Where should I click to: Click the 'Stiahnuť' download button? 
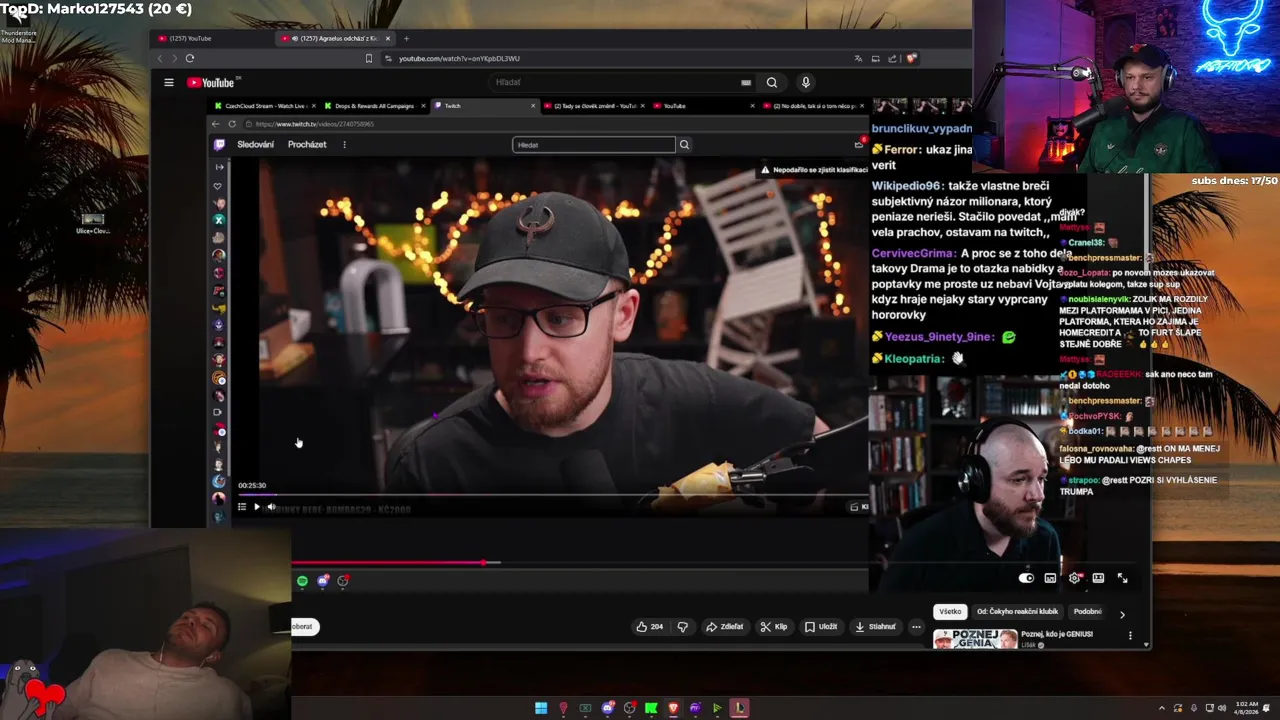point(875,627)
